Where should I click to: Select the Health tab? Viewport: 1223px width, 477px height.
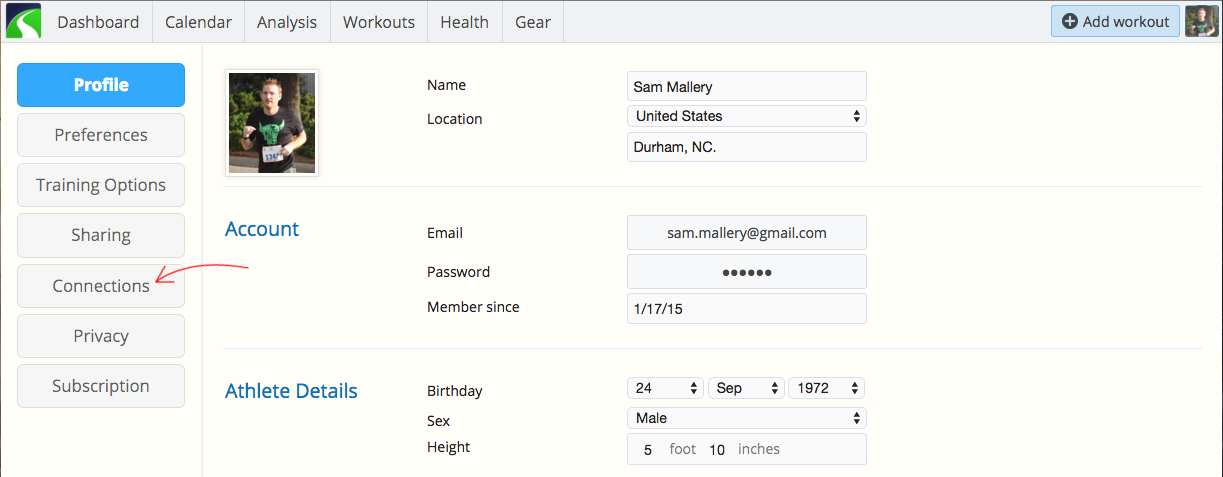pos(465,22)
